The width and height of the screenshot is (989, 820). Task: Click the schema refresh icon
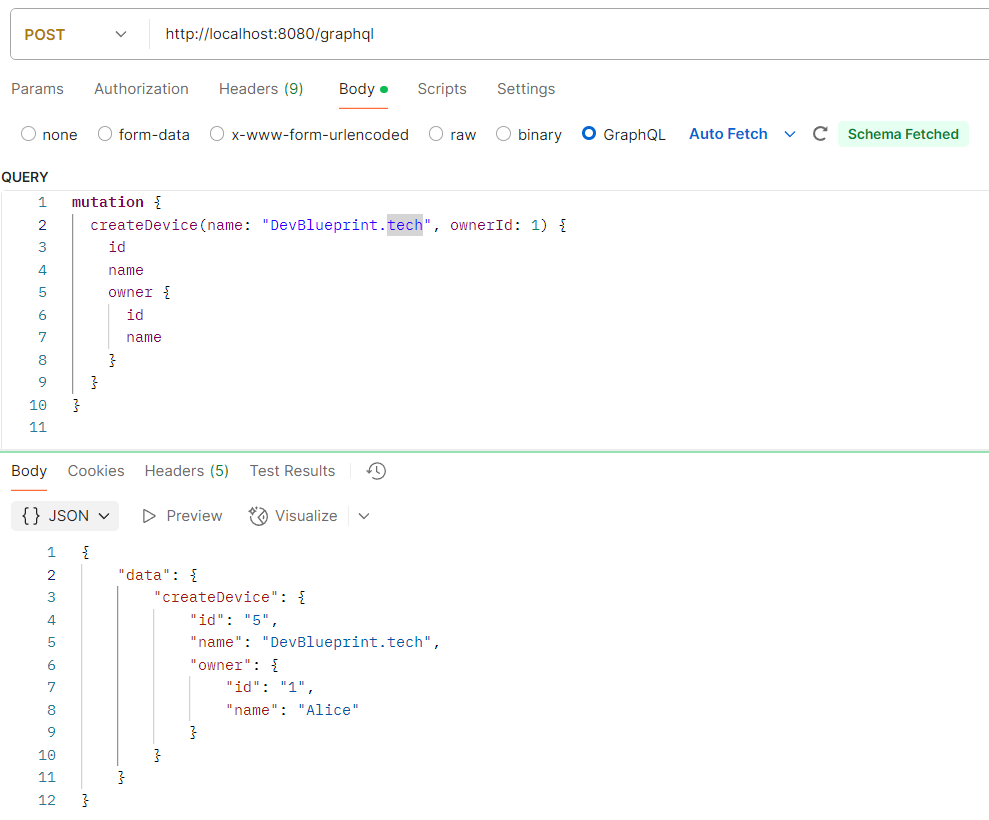820,134
